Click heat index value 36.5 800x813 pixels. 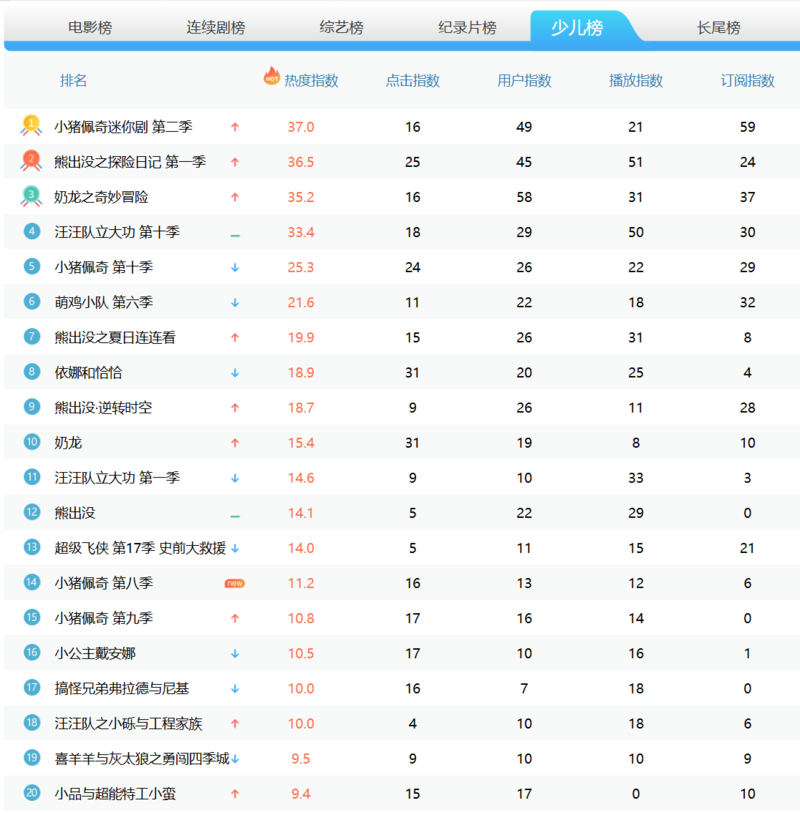click(x=301, y=162)
